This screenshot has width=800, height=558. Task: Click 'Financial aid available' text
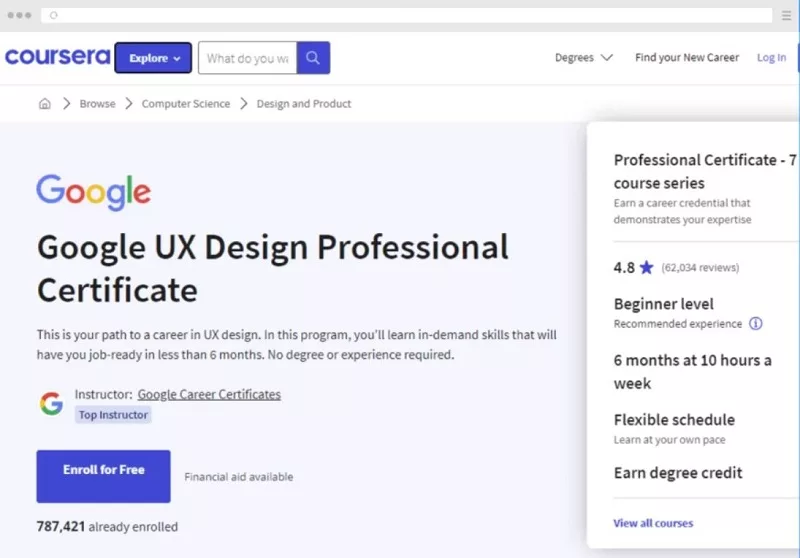pyautogui.click(x=239, y=477)
